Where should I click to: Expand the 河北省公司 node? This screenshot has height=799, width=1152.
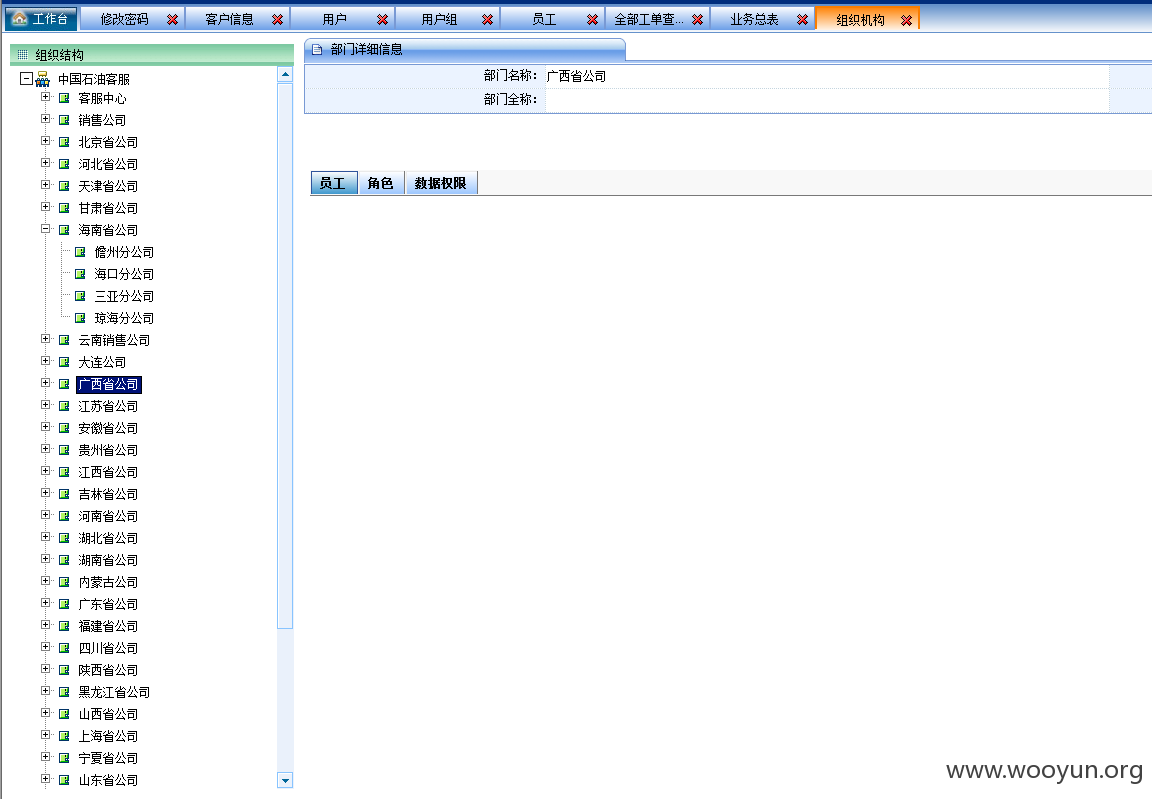tap(46, 163)
